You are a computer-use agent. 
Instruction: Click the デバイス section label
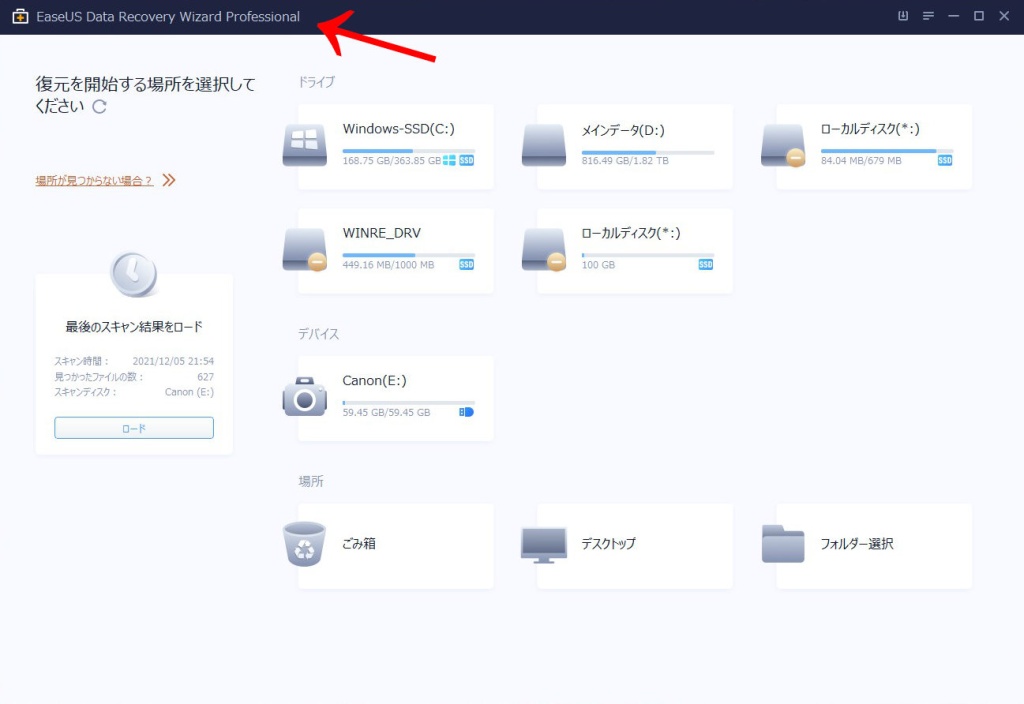319,334
